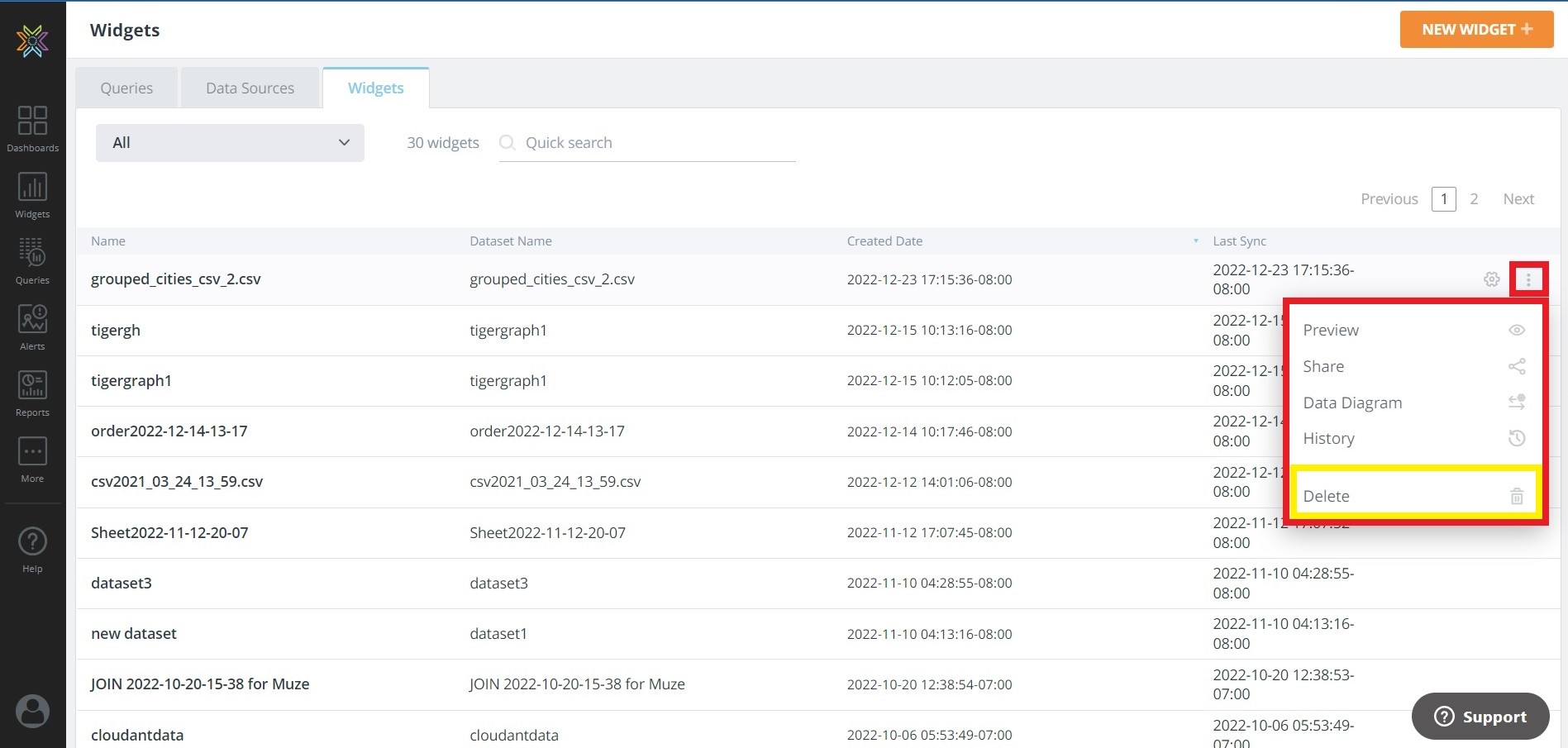Go to the Next page
This screenshot has height=748, width=1568.
(x=1518, y=199)
